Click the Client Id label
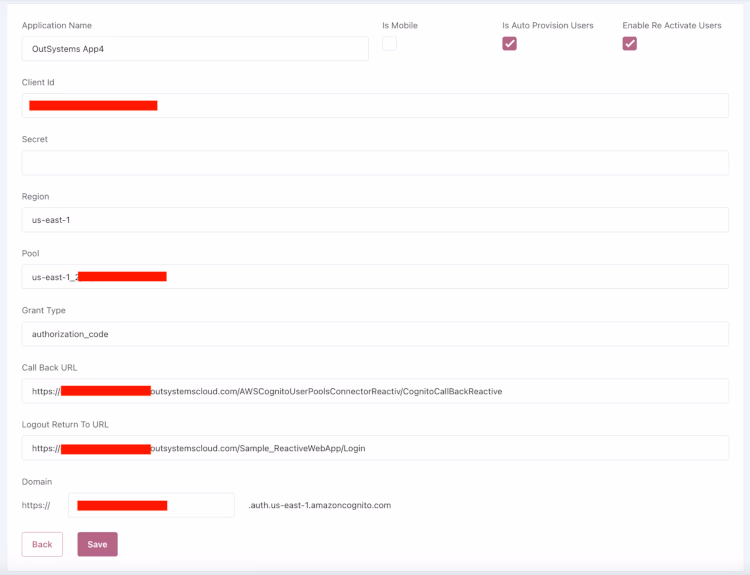Viewport: 750px width, 575px height. tap(38, 82)
